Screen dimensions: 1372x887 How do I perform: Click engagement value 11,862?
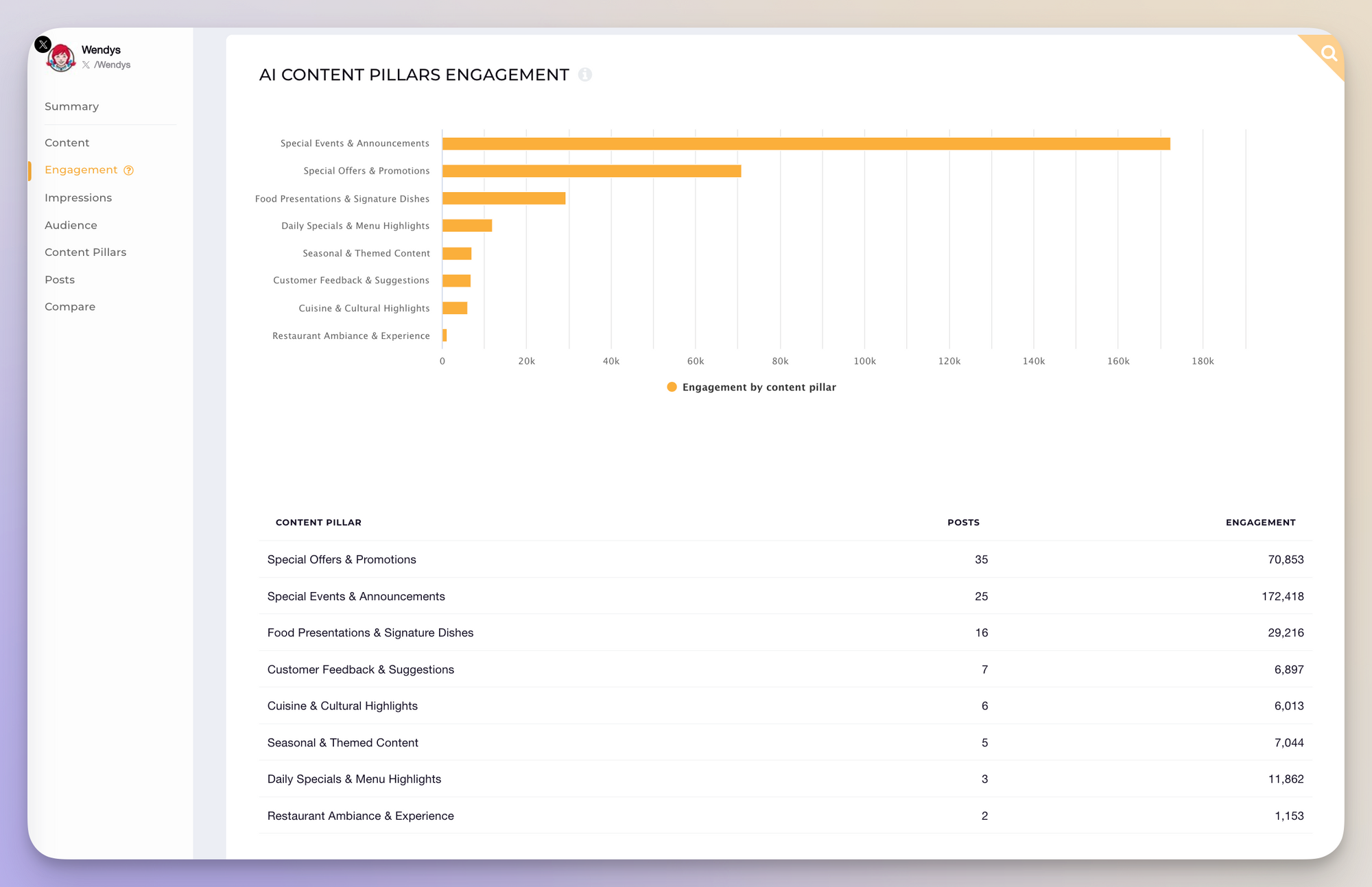1286,779
